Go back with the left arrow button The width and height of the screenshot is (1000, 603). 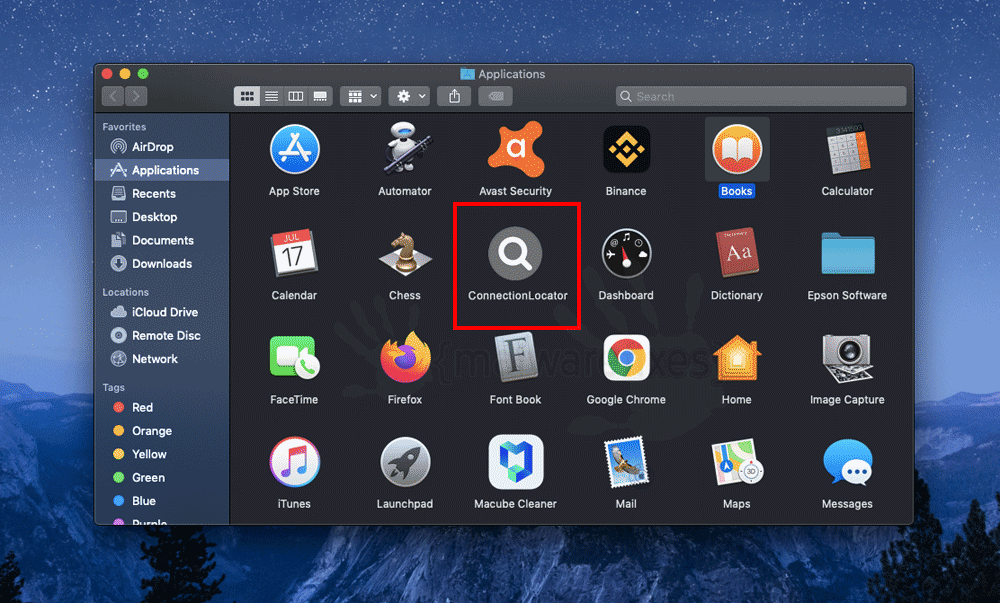point(113,96)
